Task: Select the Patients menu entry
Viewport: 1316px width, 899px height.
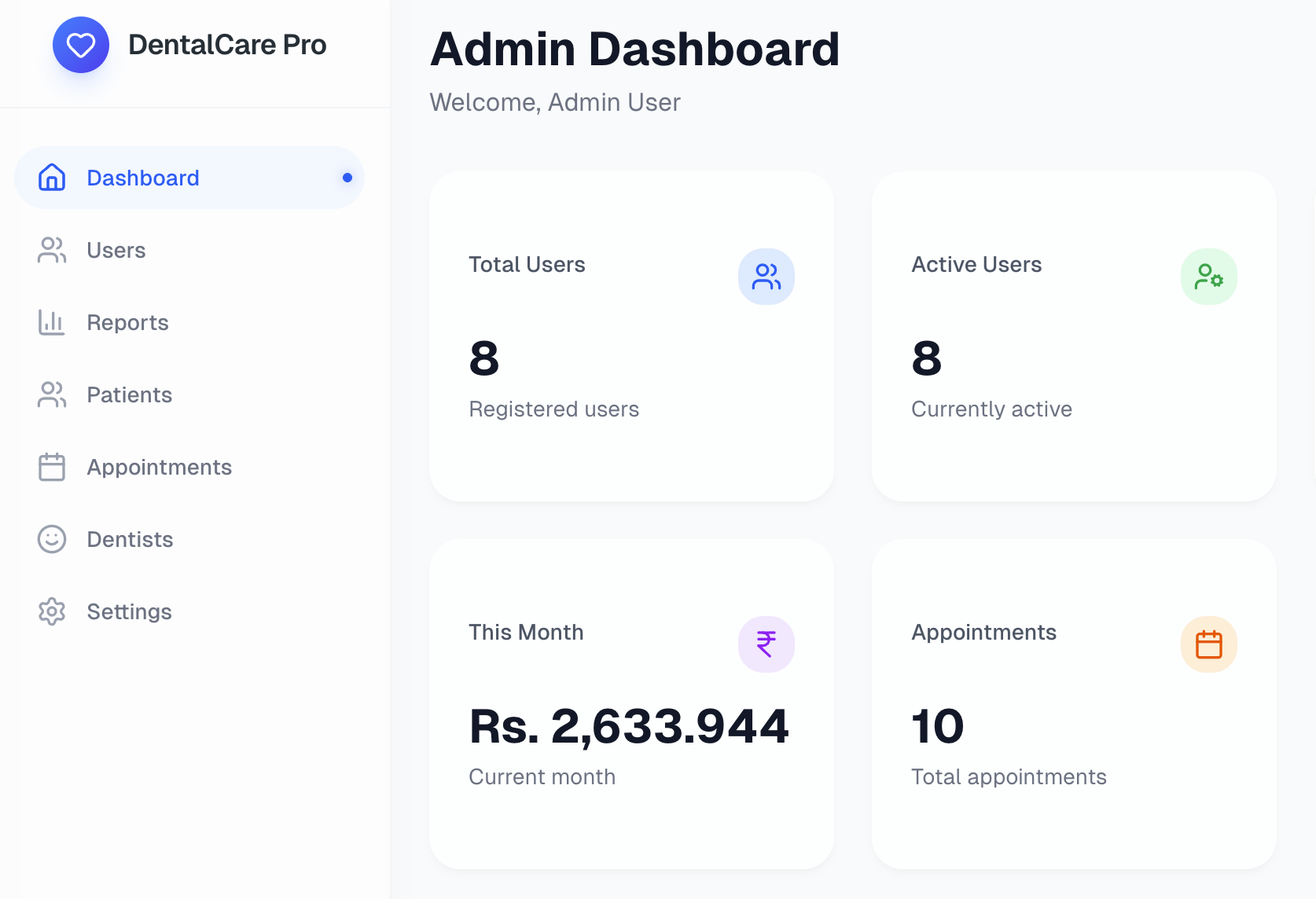Action: (129, 394)
